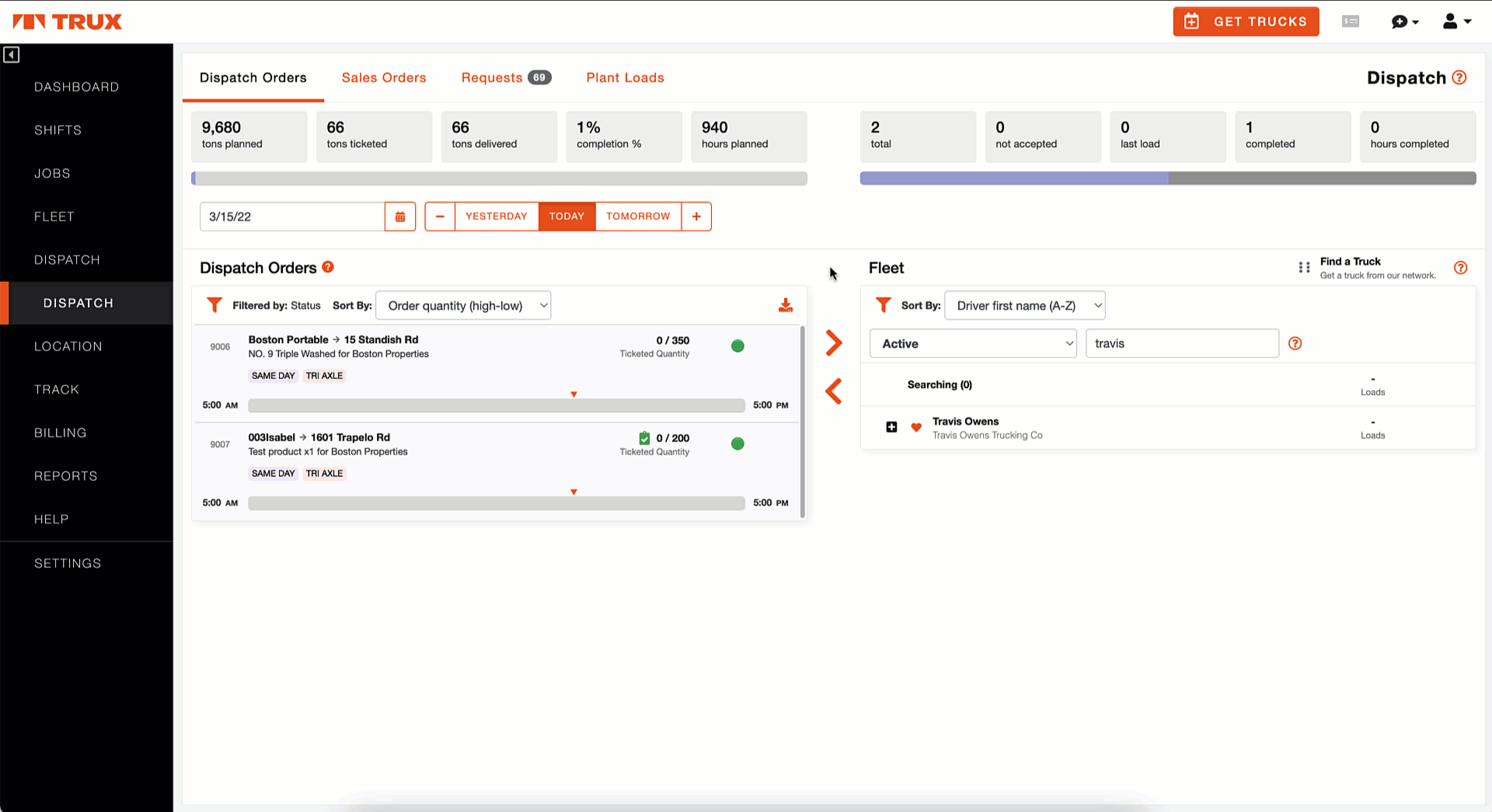
Task: Click the 3/15/22 date input field
Action: pyautogui.click(x=292, y=217)
